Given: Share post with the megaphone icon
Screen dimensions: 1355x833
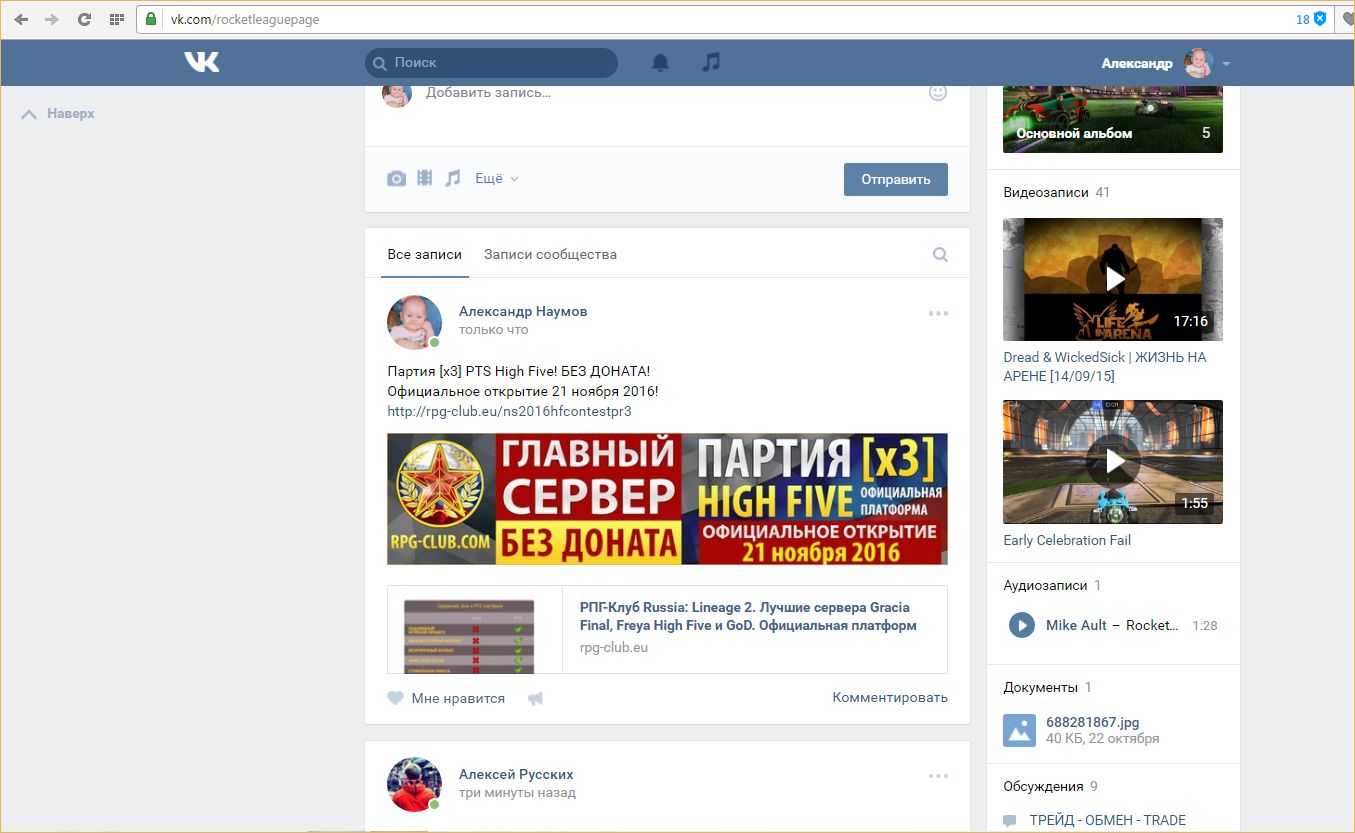Looking at the screenshot, I should pos(535,698).
